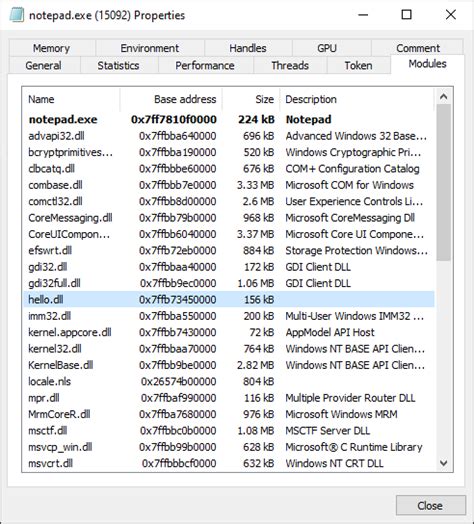Select kernel.appcore.dll module
Image resolution: width=474 pixels, height=524 pixels.
tap(229, 332)
